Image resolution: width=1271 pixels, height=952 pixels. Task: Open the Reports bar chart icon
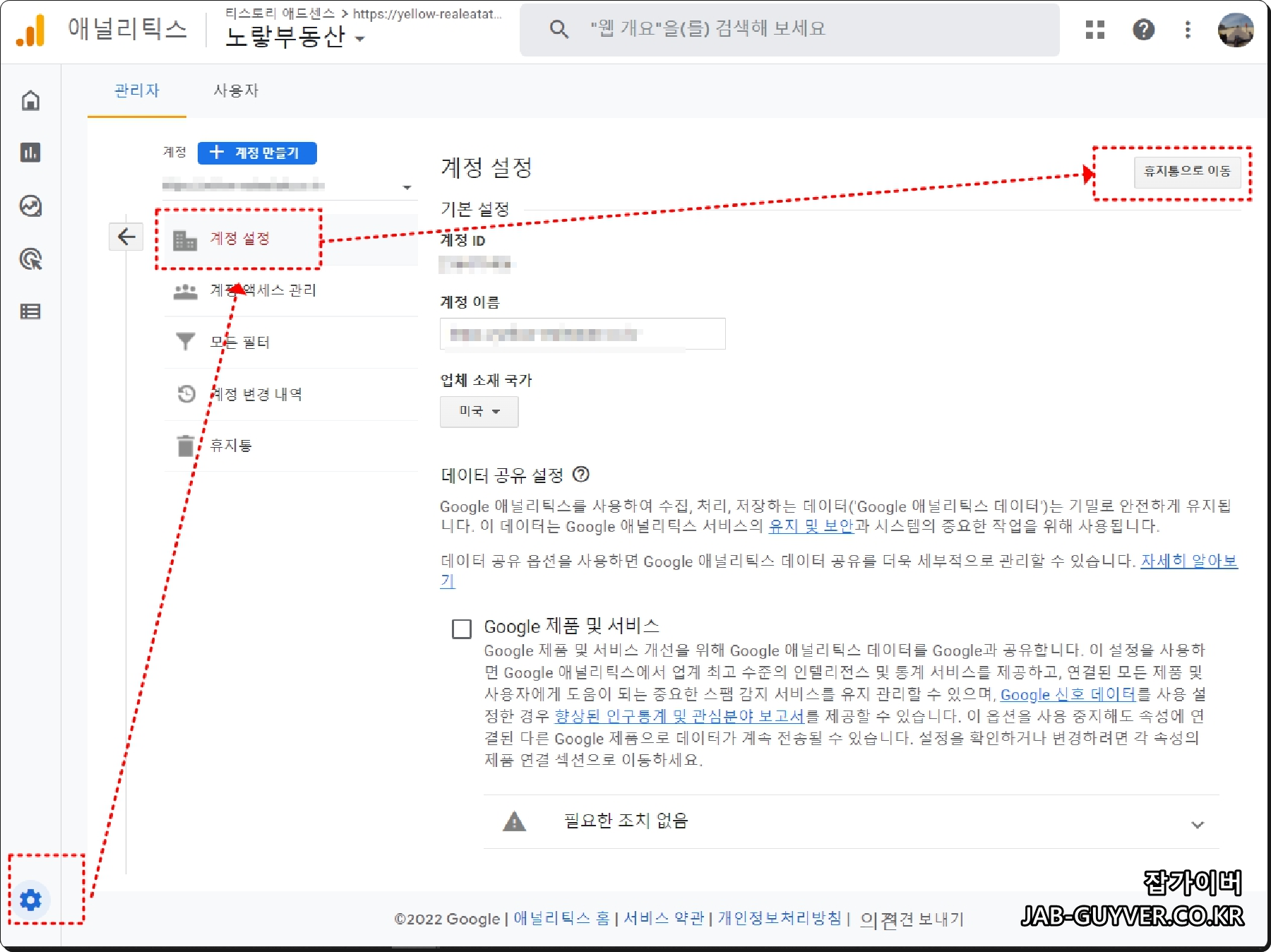(x=30, y=153)
